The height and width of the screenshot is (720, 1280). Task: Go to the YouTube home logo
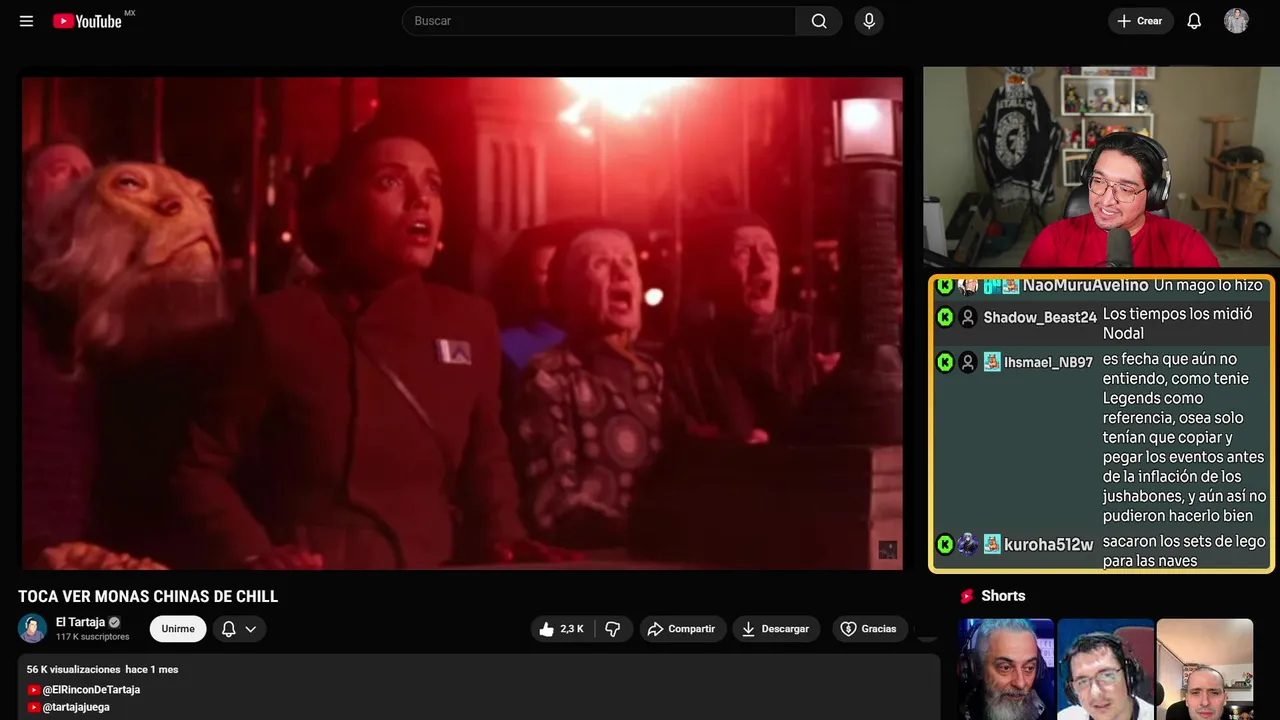pyautogui.click(x=87, y=21)
